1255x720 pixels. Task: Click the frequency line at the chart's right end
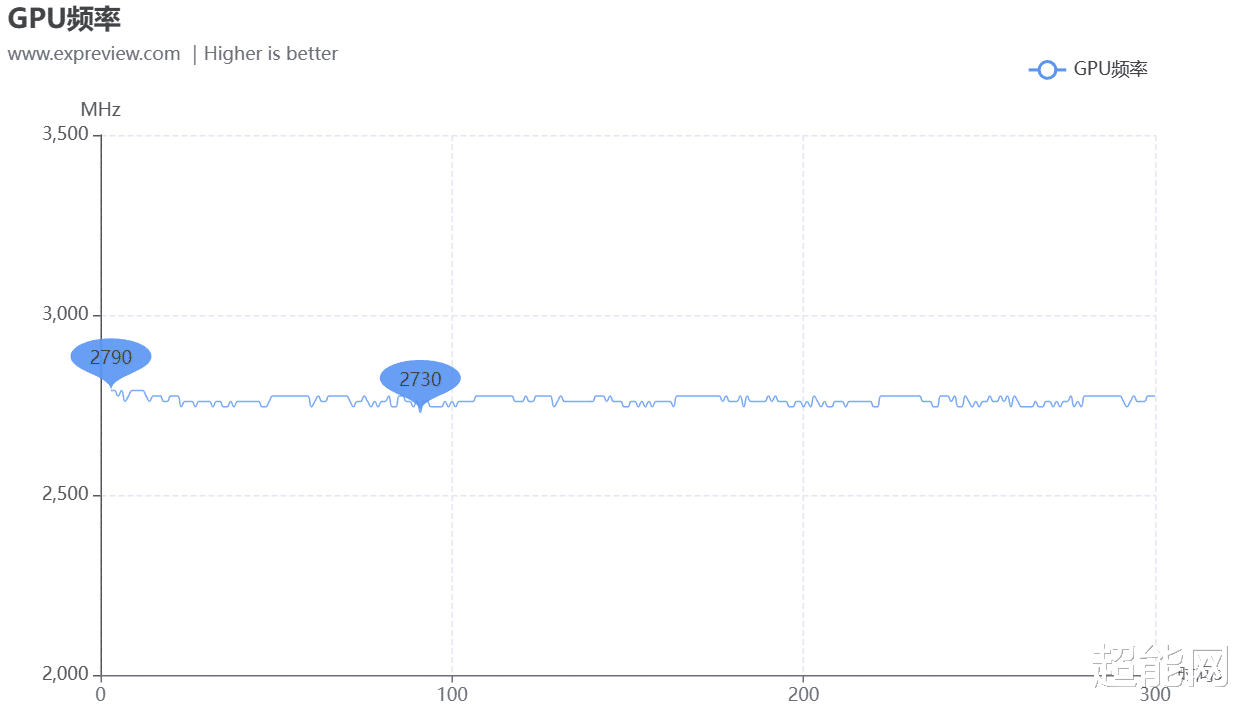tap(1152, 397)
